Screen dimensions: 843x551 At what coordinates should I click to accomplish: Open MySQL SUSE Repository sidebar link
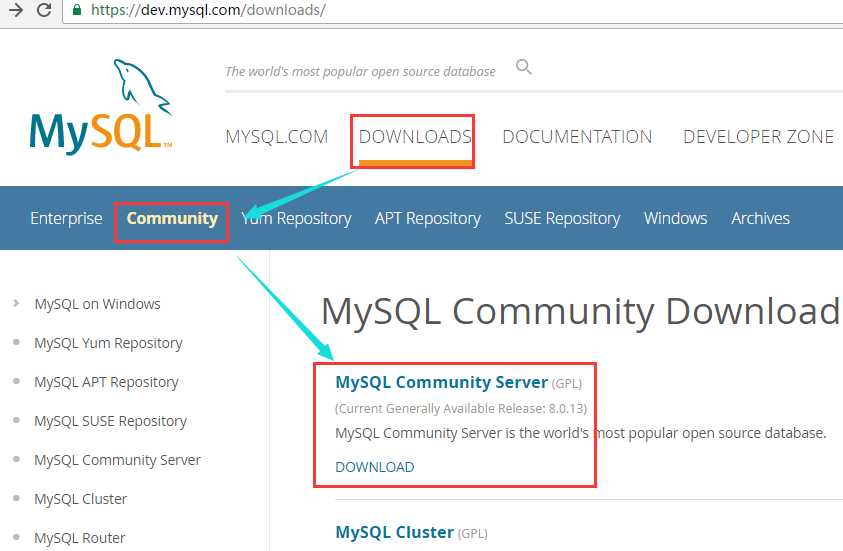[111, 421]
